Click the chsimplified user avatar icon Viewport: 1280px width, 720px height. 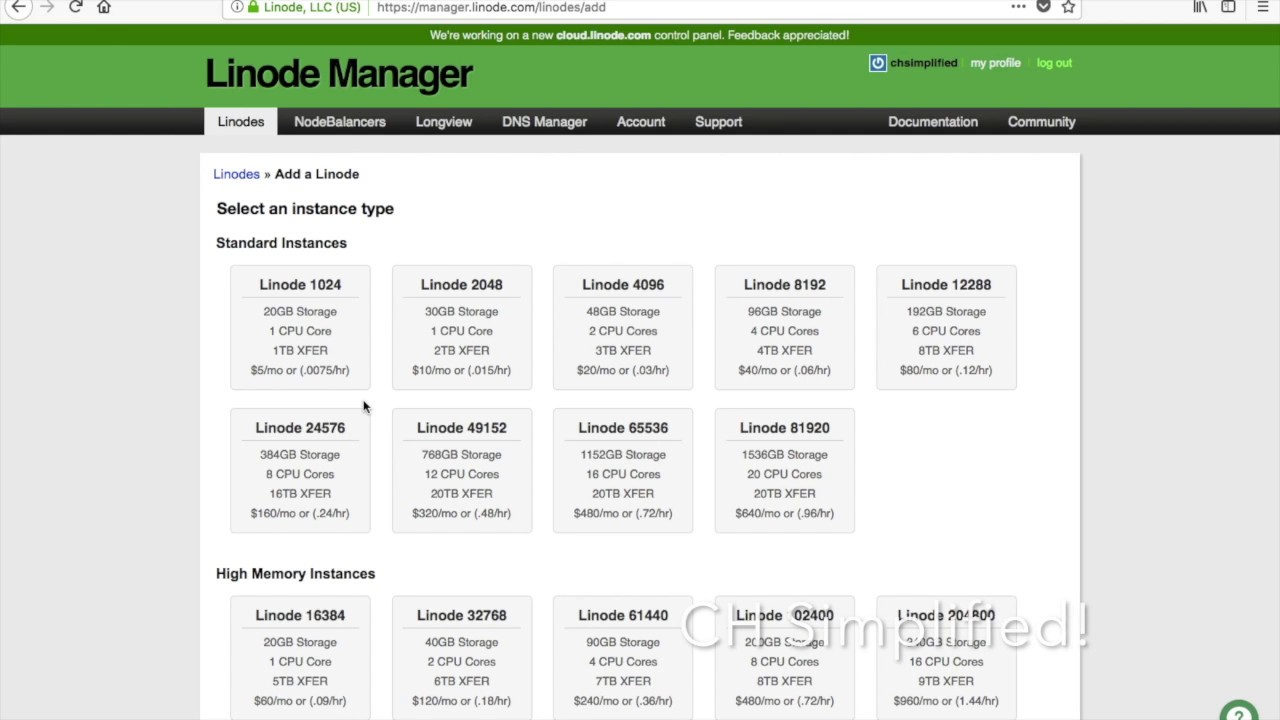[x=877, y=63]
